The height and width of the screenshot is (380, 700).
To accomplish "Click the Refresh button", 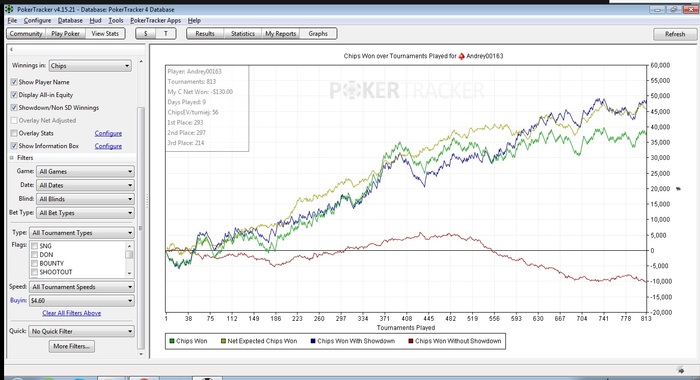I will click(x=675, y=34).
